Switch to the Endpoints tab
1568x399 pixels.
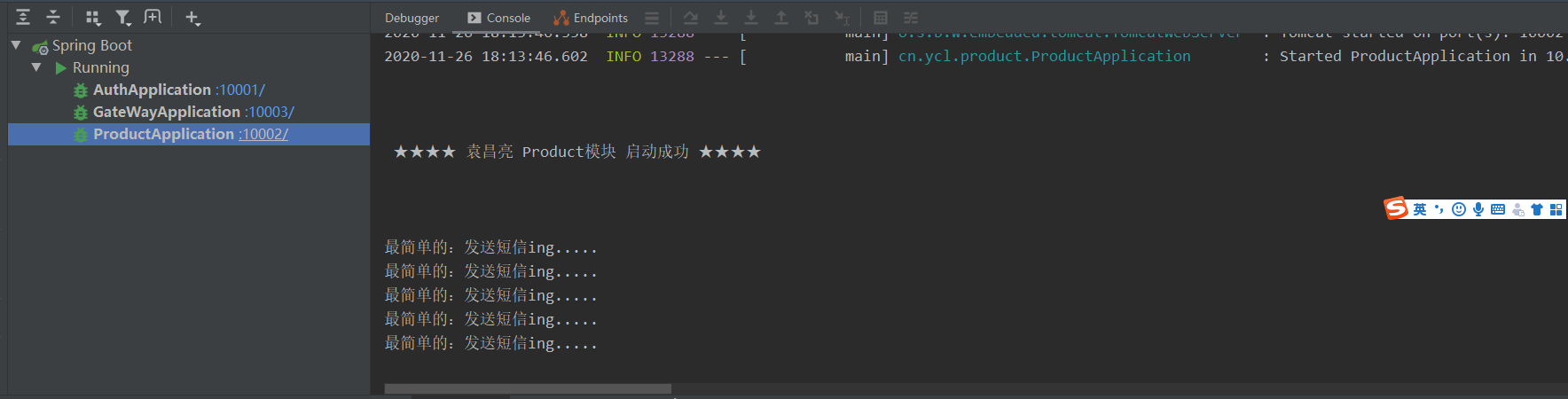pyautogui.click(x=591, y=18)
